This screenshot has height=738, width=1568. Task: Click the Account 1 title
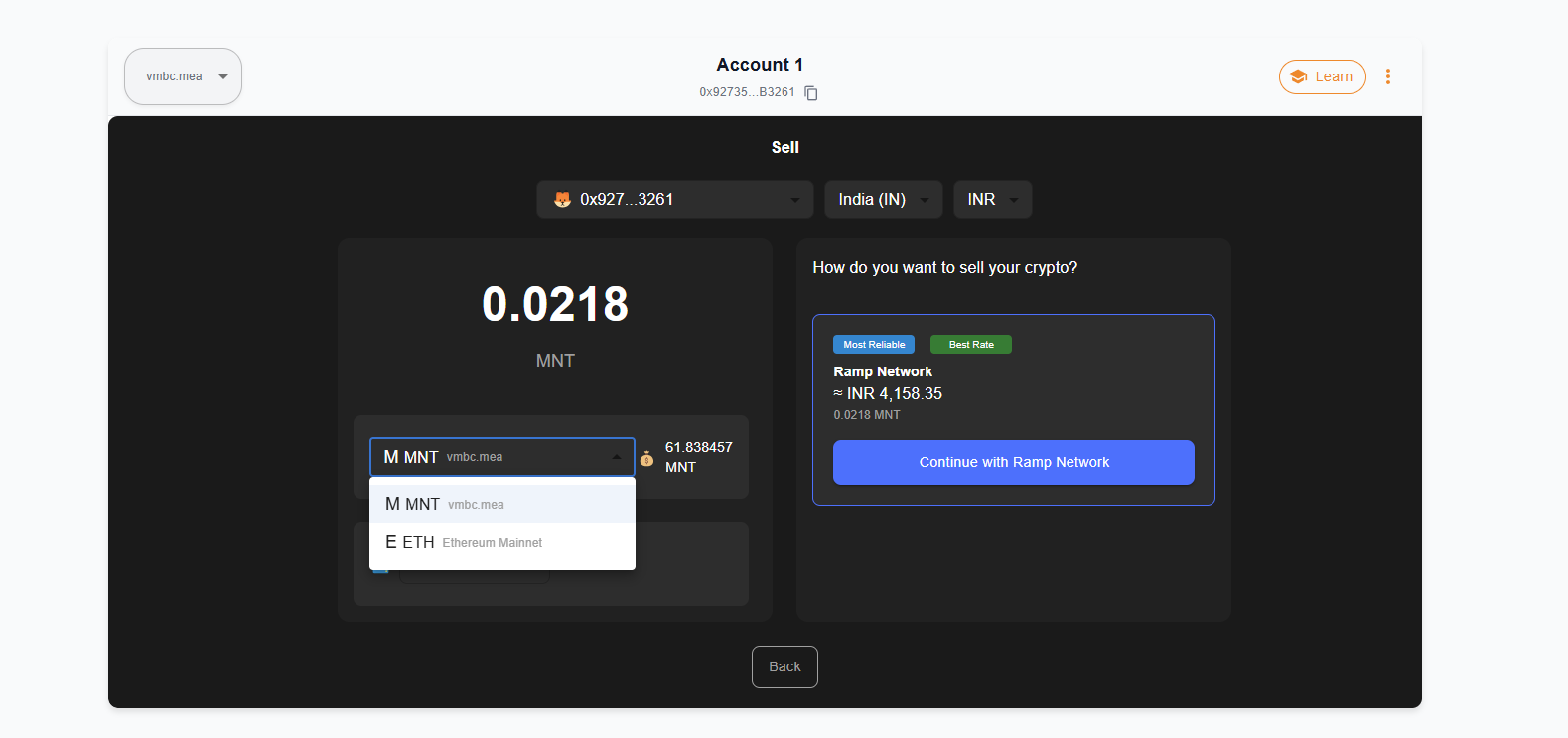(760, 65)
